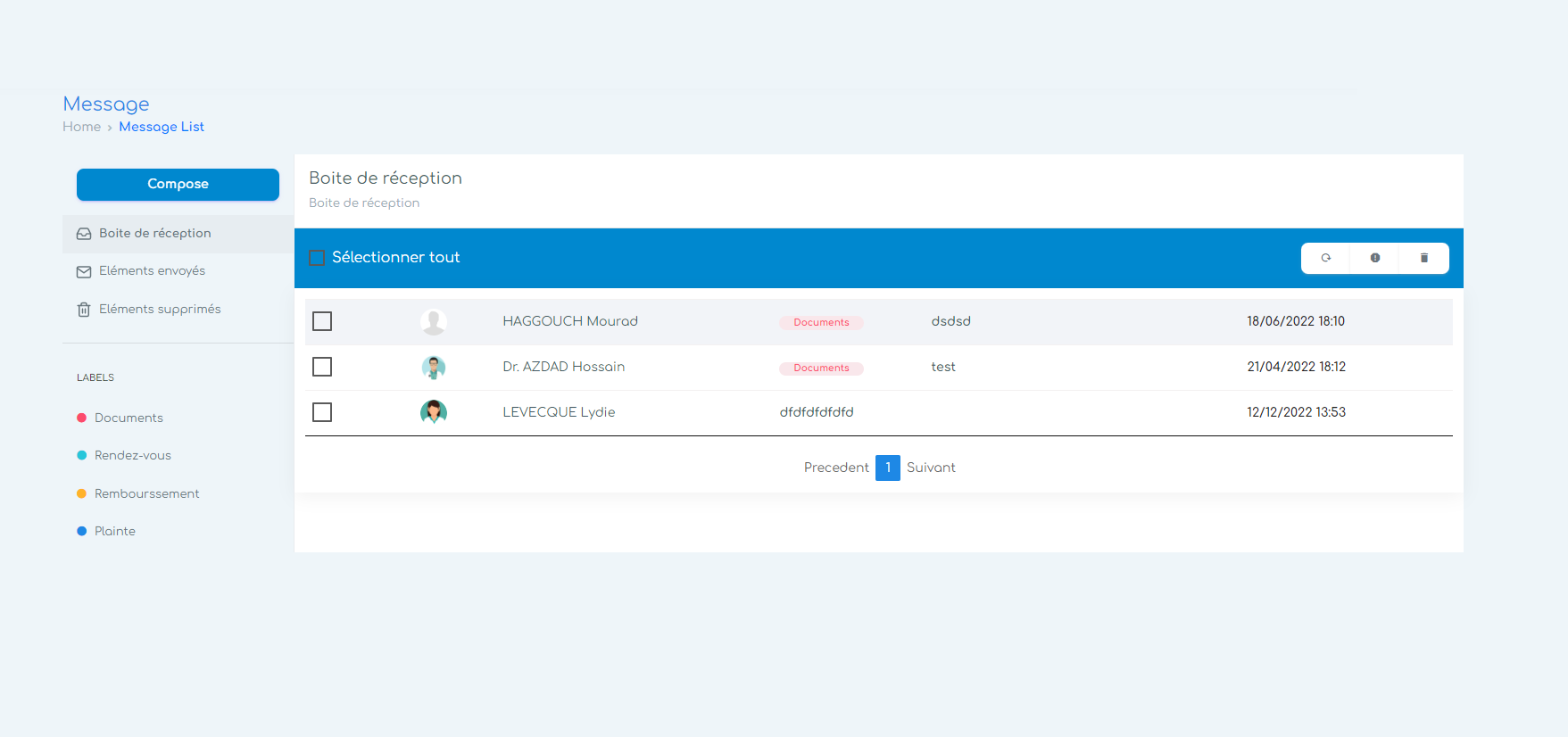This screenshot has width=1568, height=737.
Task: Tick the LEVECQUE Lydie message checkbox
Action: (x=322, y=412)
